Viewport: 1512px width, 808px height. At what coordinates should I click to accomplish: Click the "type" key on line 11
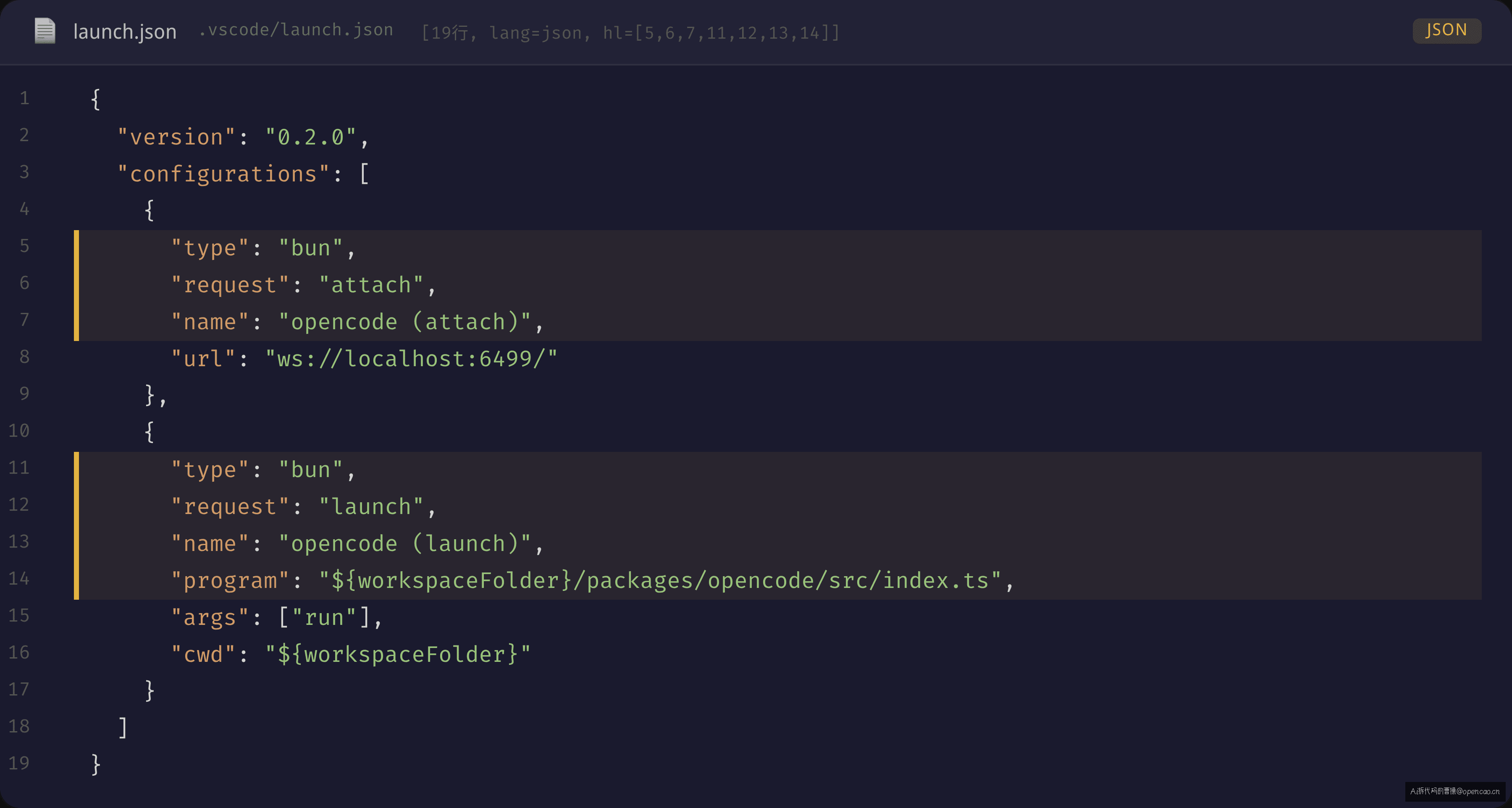coord(210,470)
